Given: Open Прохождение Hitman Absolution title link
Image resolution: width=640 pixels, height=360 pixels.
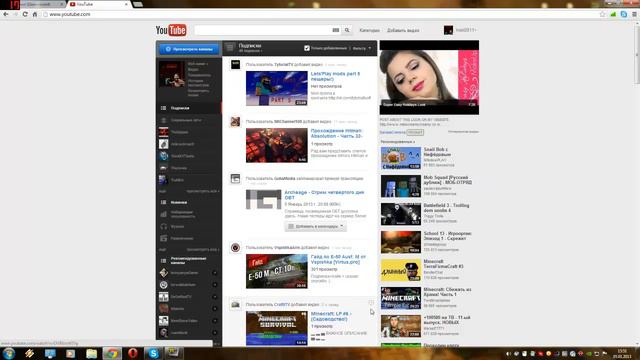Looking at the screenshot, I should [337, 133].
